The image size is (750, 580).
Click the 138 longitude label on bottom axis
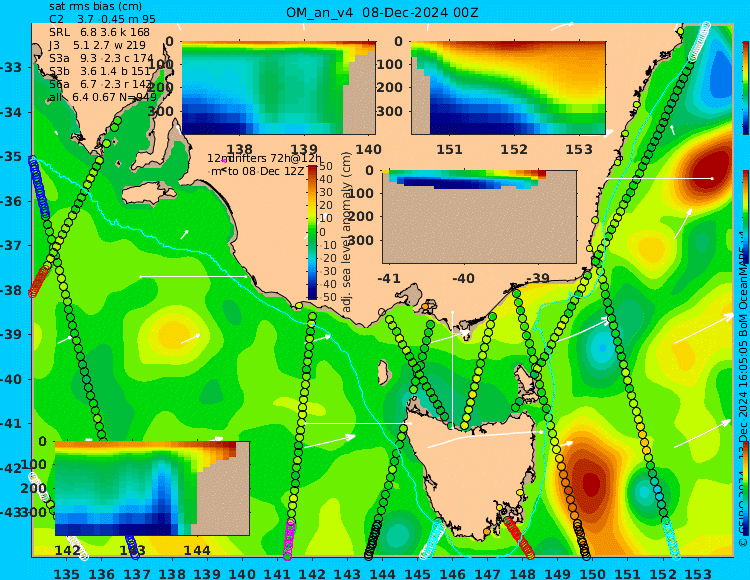point(172,573)
